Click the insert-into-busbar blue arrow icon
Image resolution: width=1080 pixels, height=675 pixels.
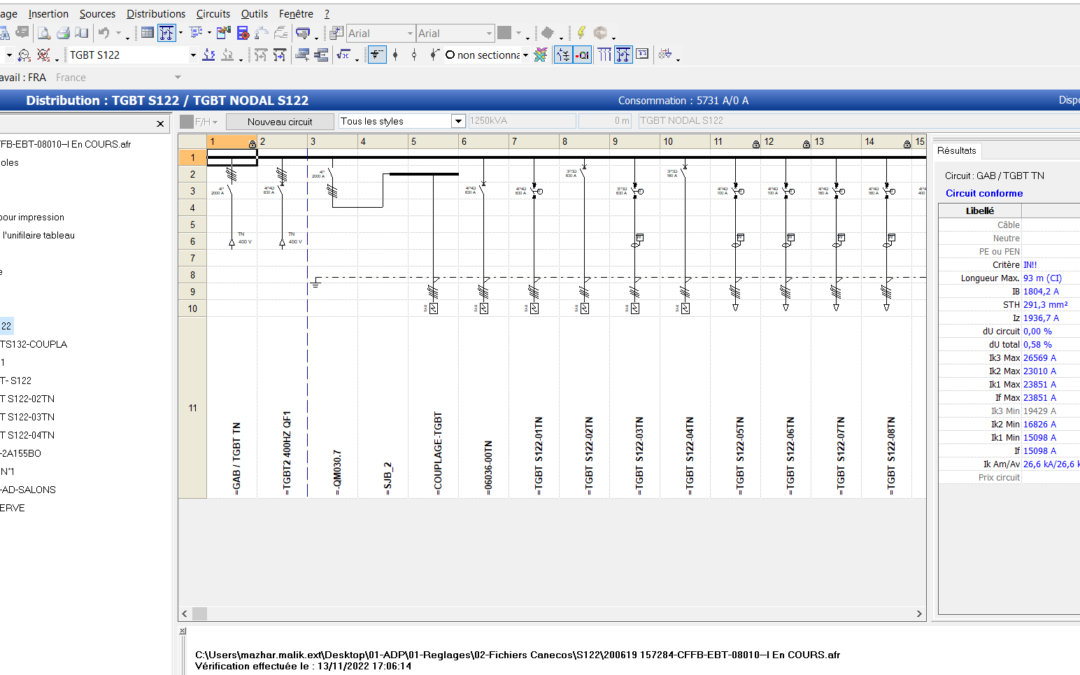click(x=280, y=54)
